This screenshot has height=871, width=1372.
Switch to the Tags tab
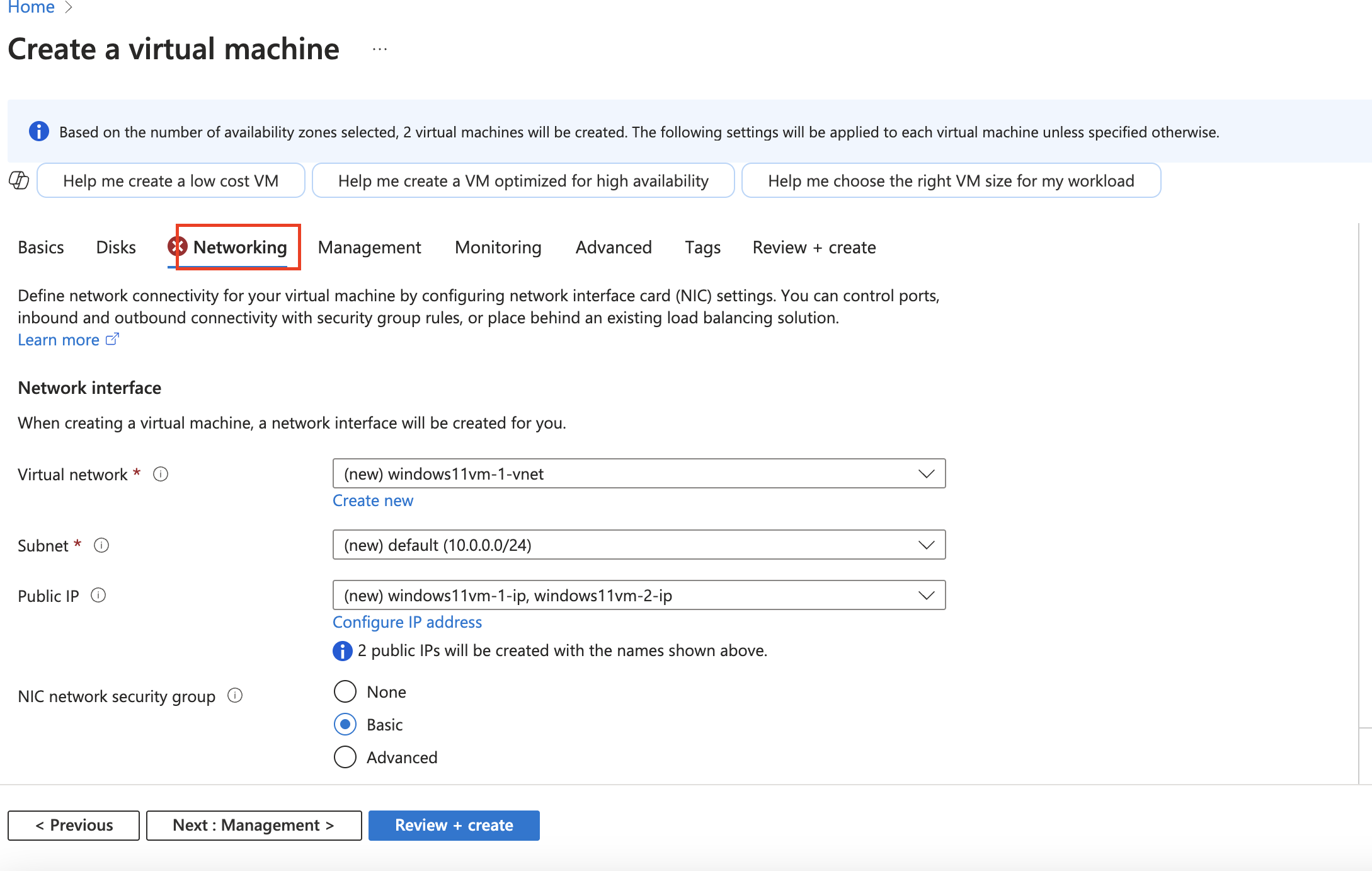point(703,247)
